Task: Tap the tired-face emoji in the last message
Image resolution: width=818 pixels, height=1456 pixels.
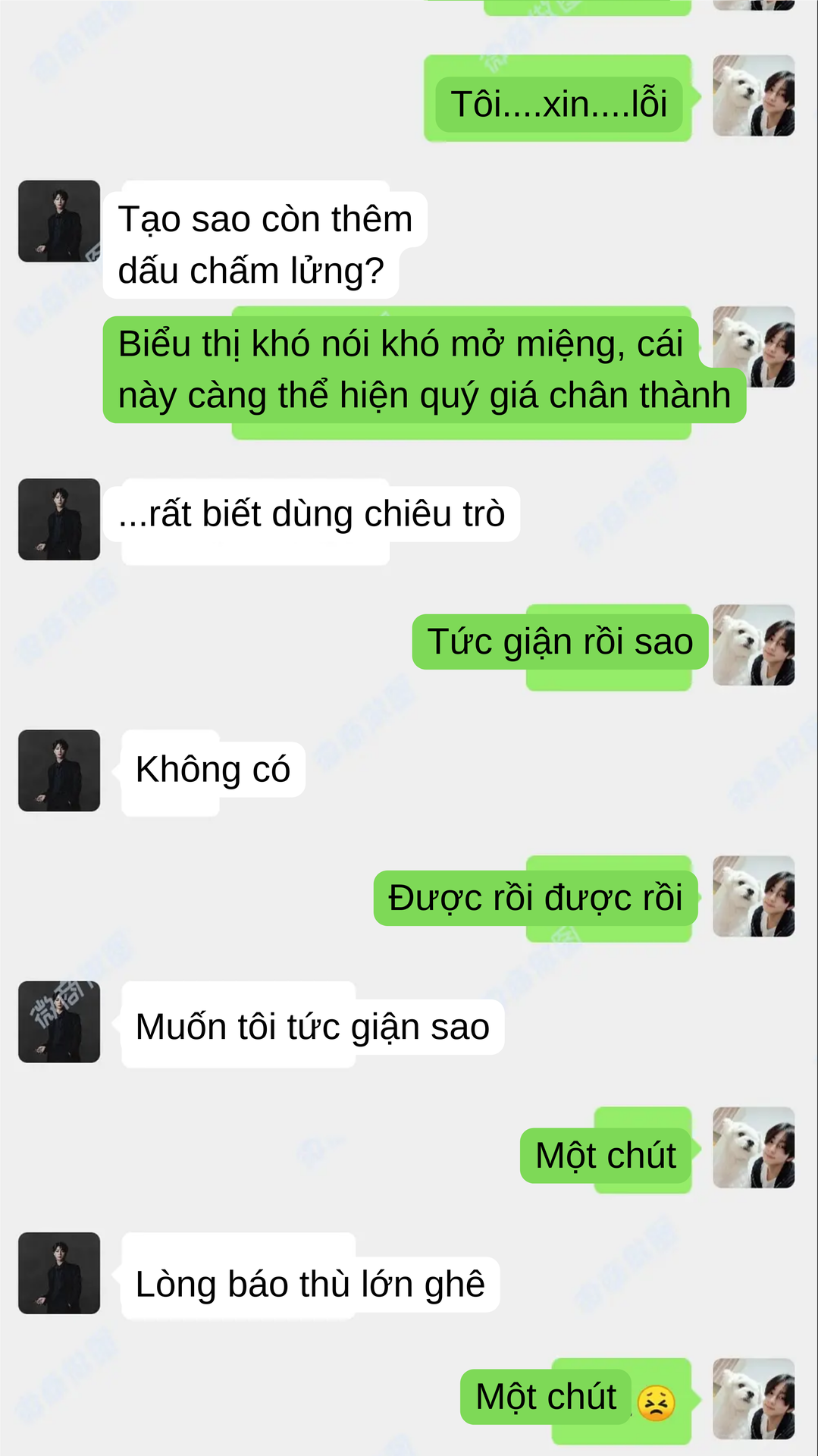Action: click(656, 1402)
